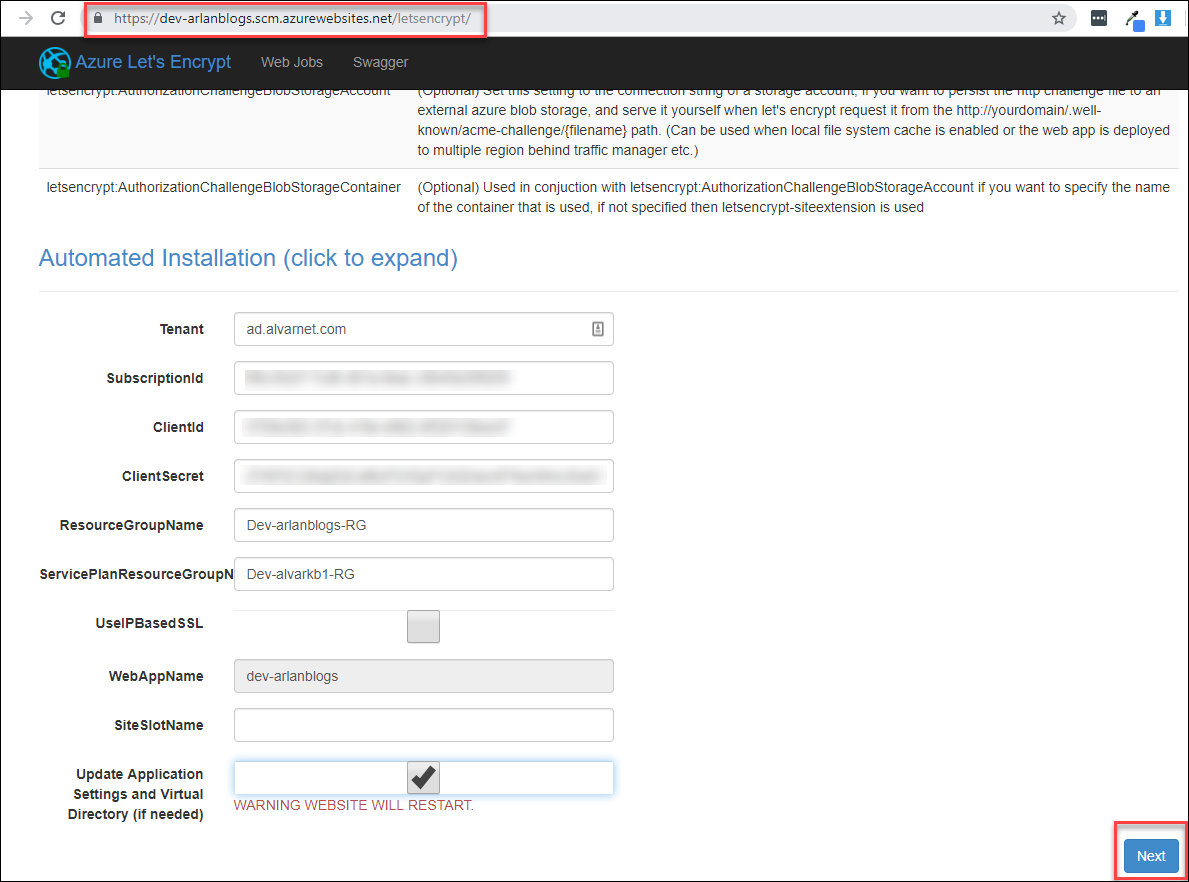Click 'WARNING WEBSITE WILL RESTART.' text
This screenshot has width=1189, height=882.
(x=353, y=805)
